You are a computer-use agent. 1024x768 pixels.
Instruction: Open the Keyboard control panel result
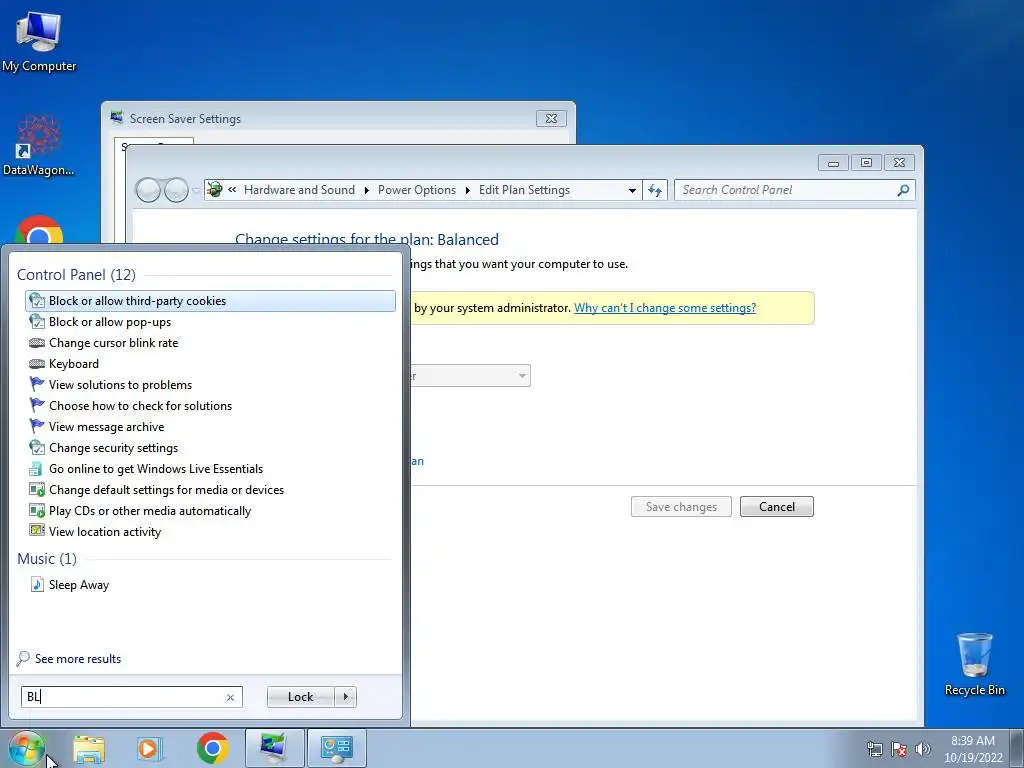[210, 364]
